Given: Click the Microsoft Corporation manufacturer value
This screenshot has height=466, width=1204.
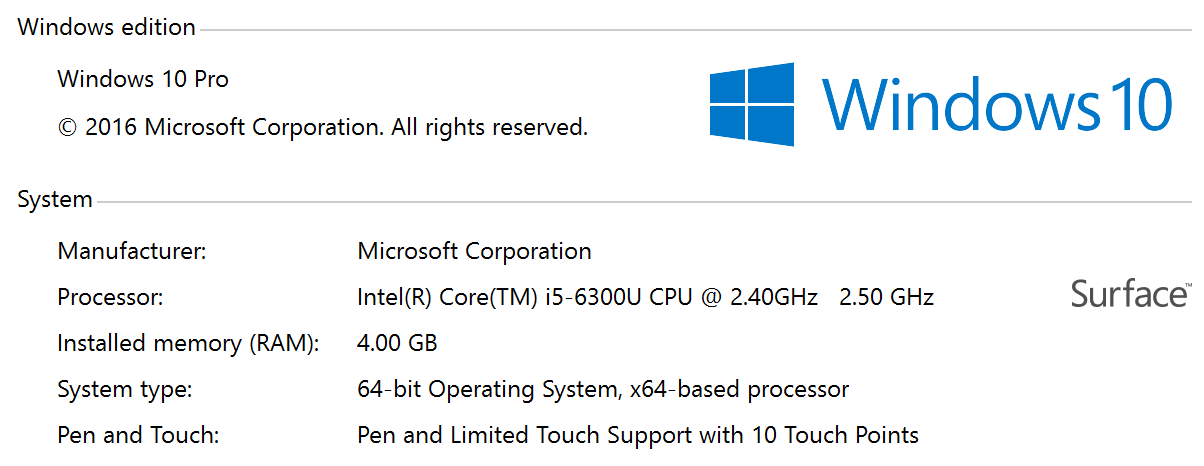Looking at the screenshot, I should (474, 251).
